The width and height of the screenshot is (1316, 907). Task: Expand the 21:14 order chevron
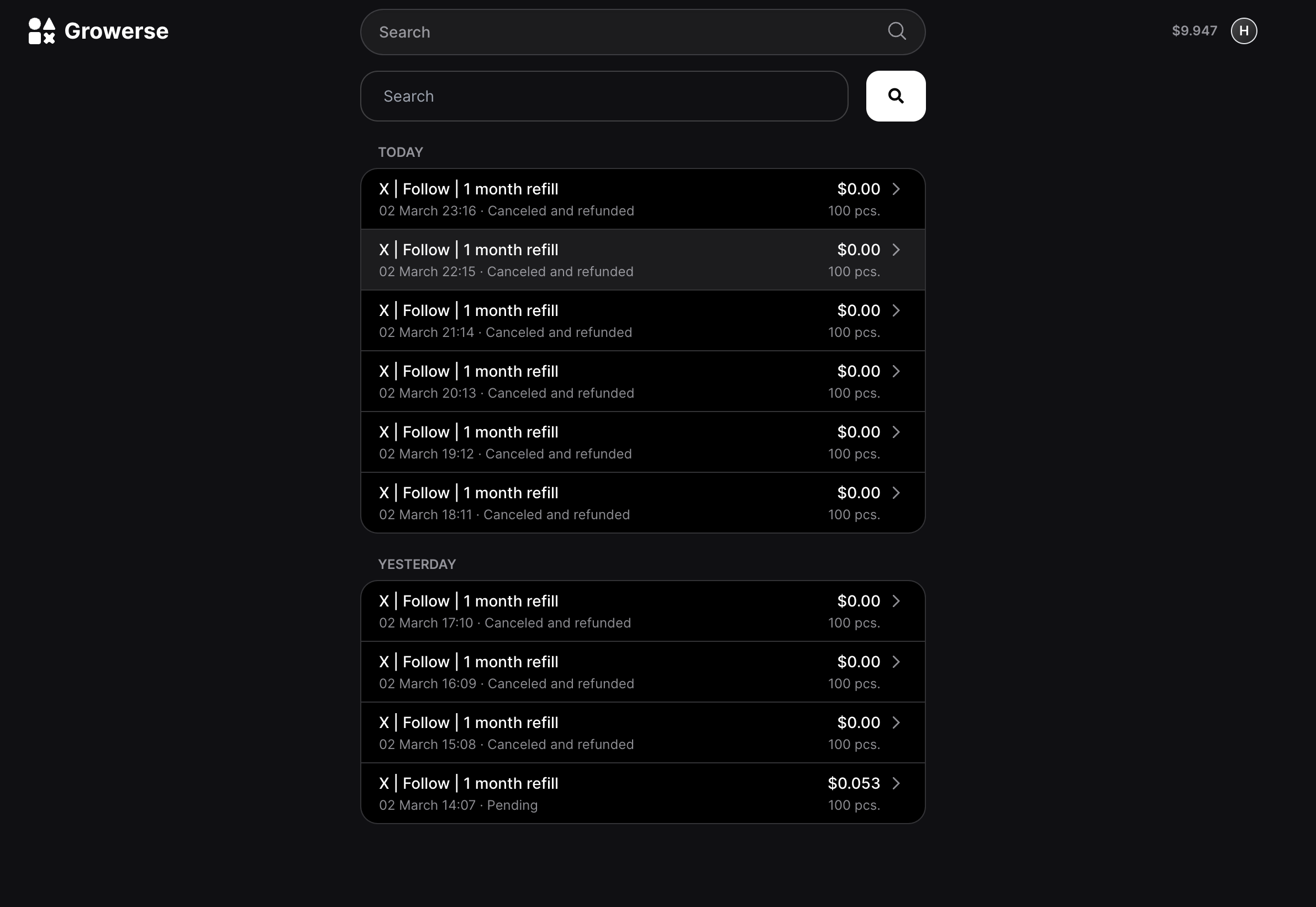(x=896, y=310)
